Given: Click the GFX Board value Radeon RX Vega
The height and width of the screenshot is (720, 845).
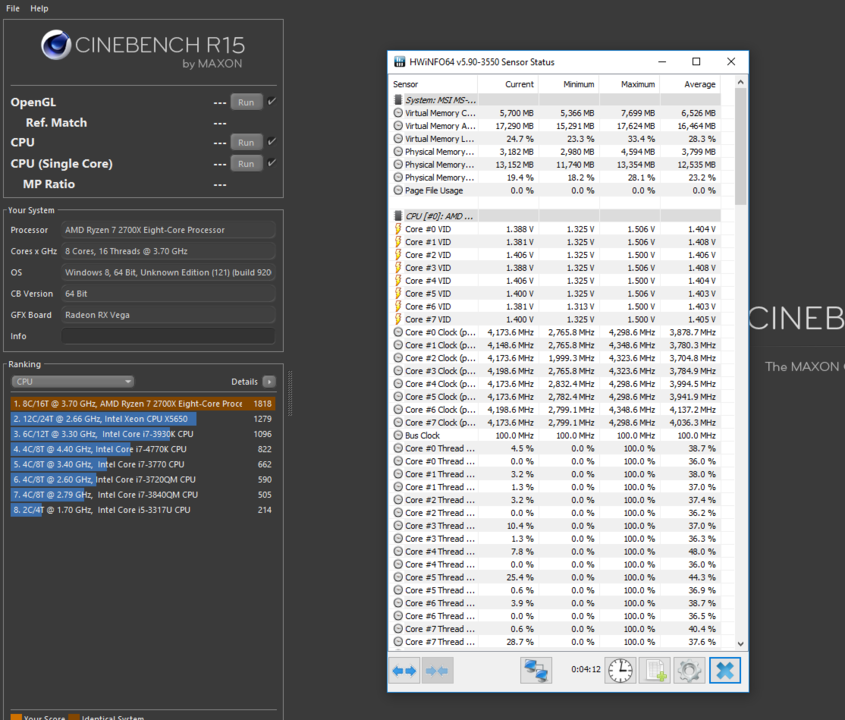Looking at the screenshot, I should (x=168, y=315).
